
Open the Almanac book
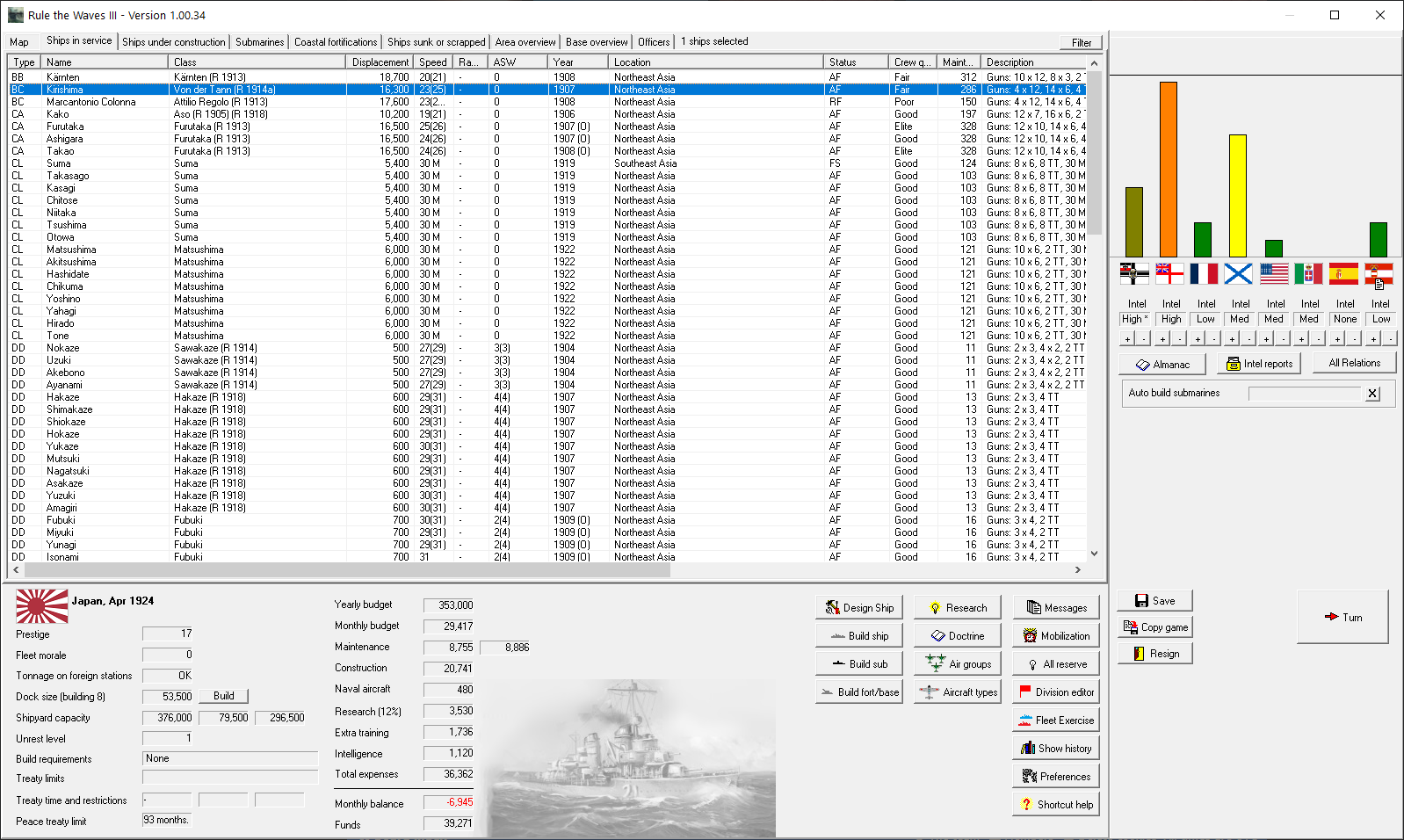(1162, 365)
